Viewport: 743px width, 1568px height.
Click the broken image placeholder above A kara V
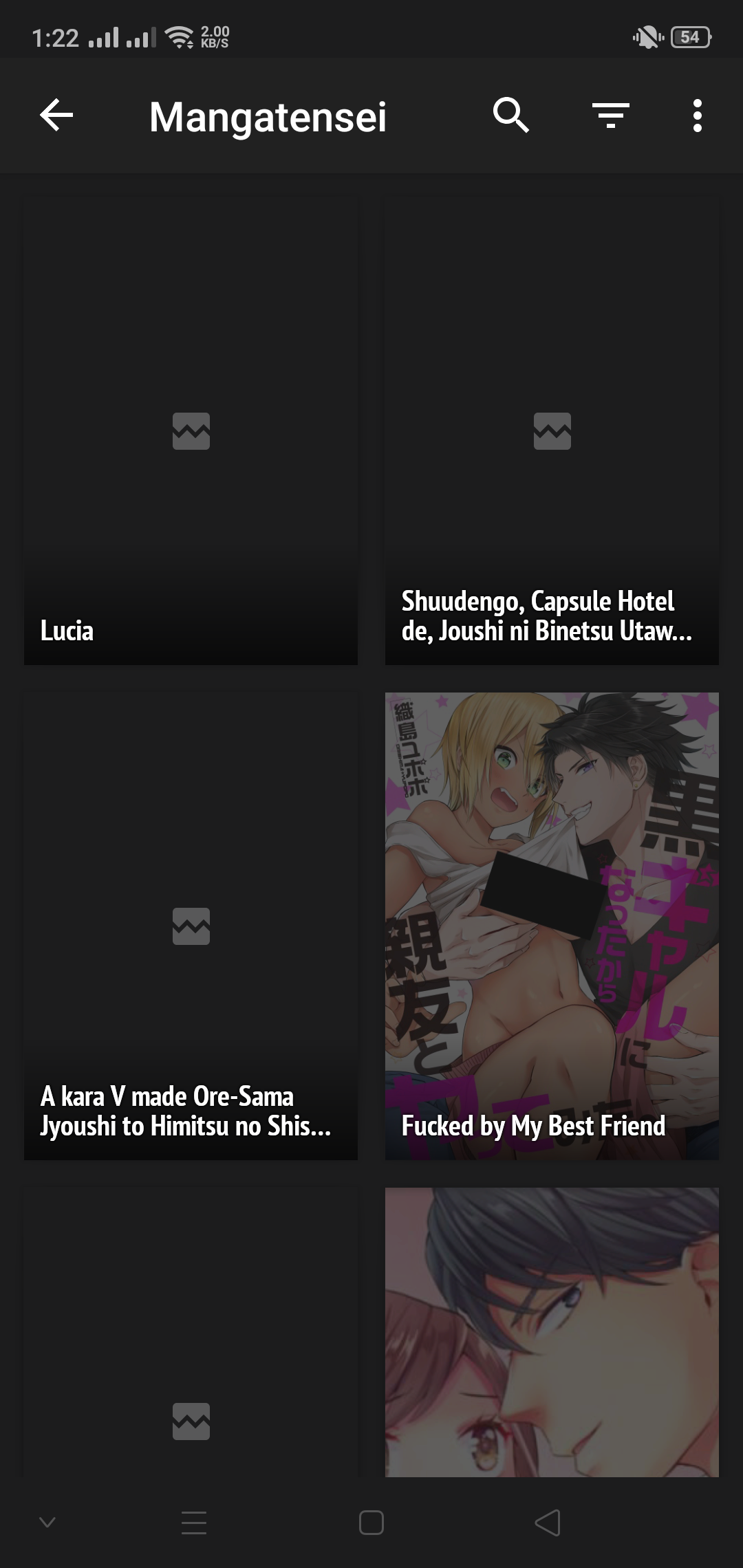(x=191, y=926)
